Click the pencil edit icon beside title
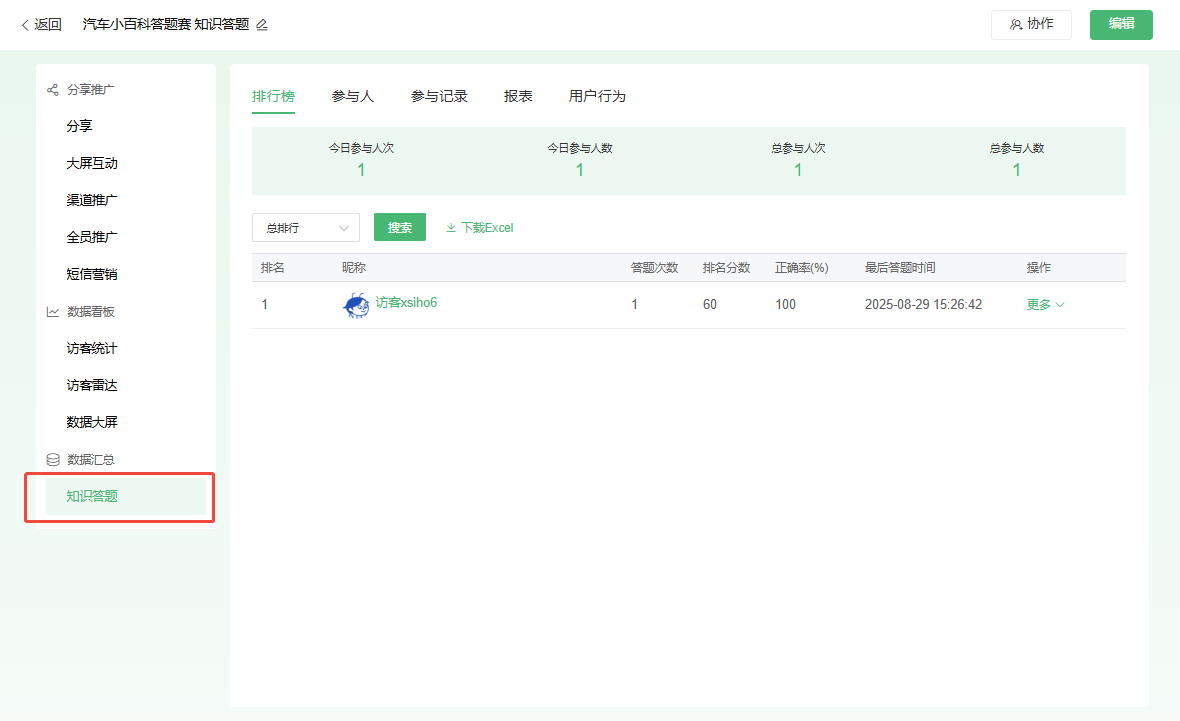The image size is (1180, 721). (x=262, y=25)
